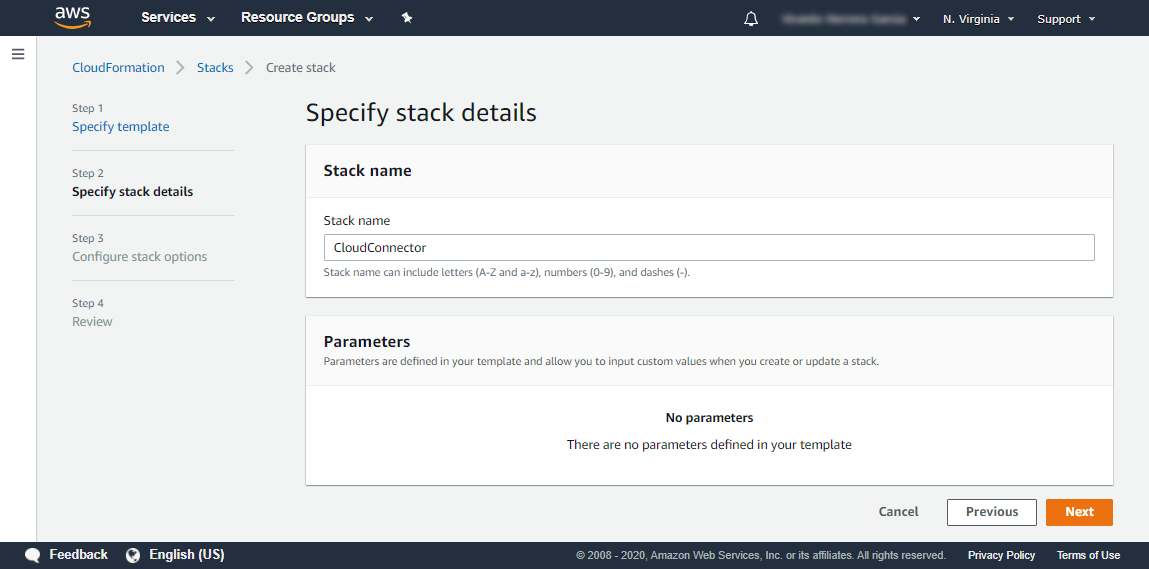
Task: Click the 'Create stack' breadcrumb text
Action: click(300, 67)
